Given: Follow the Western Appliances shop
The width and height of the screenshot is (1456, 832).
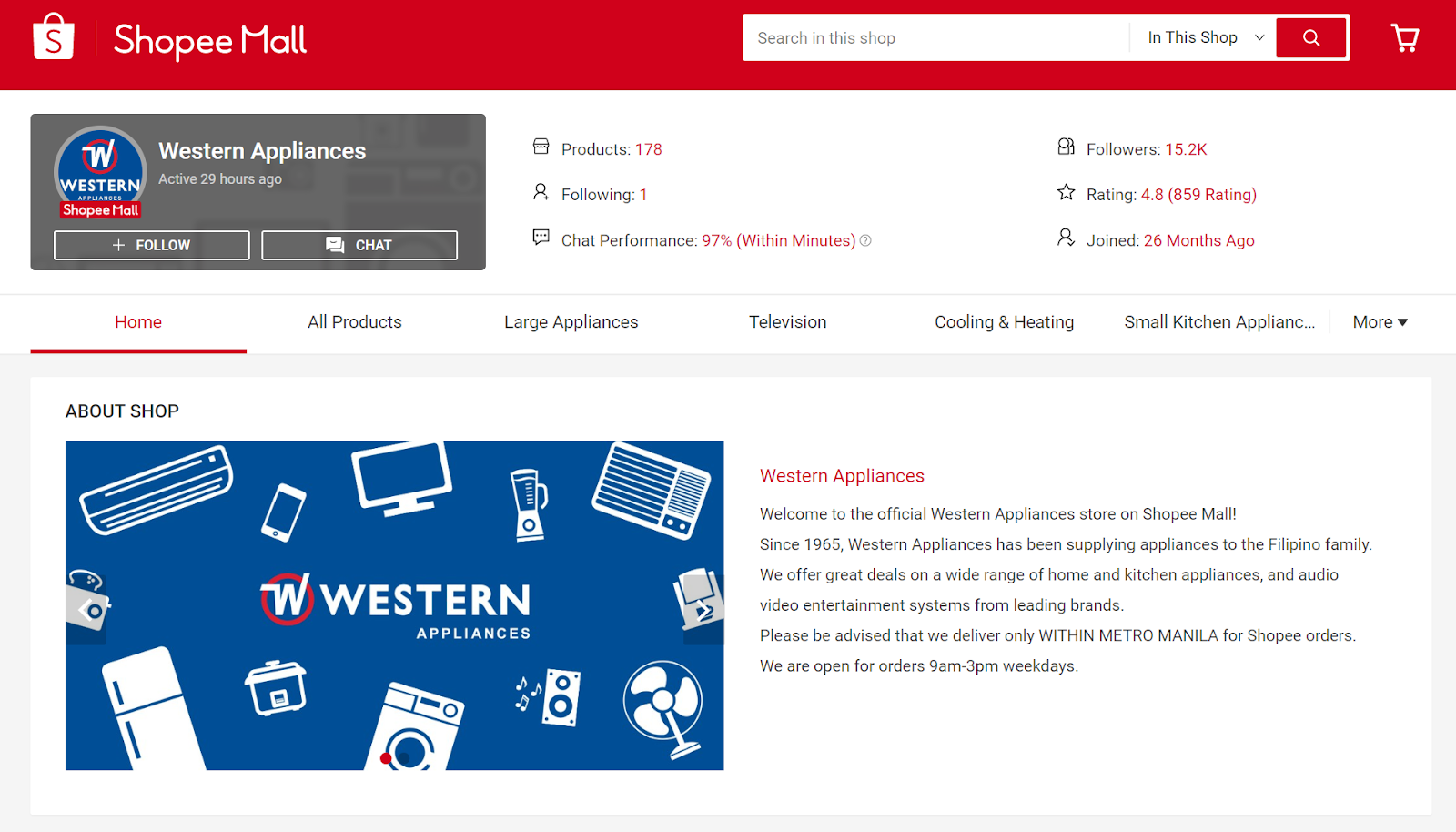Looking at the screenshot, I should click(x=152, y=245).
